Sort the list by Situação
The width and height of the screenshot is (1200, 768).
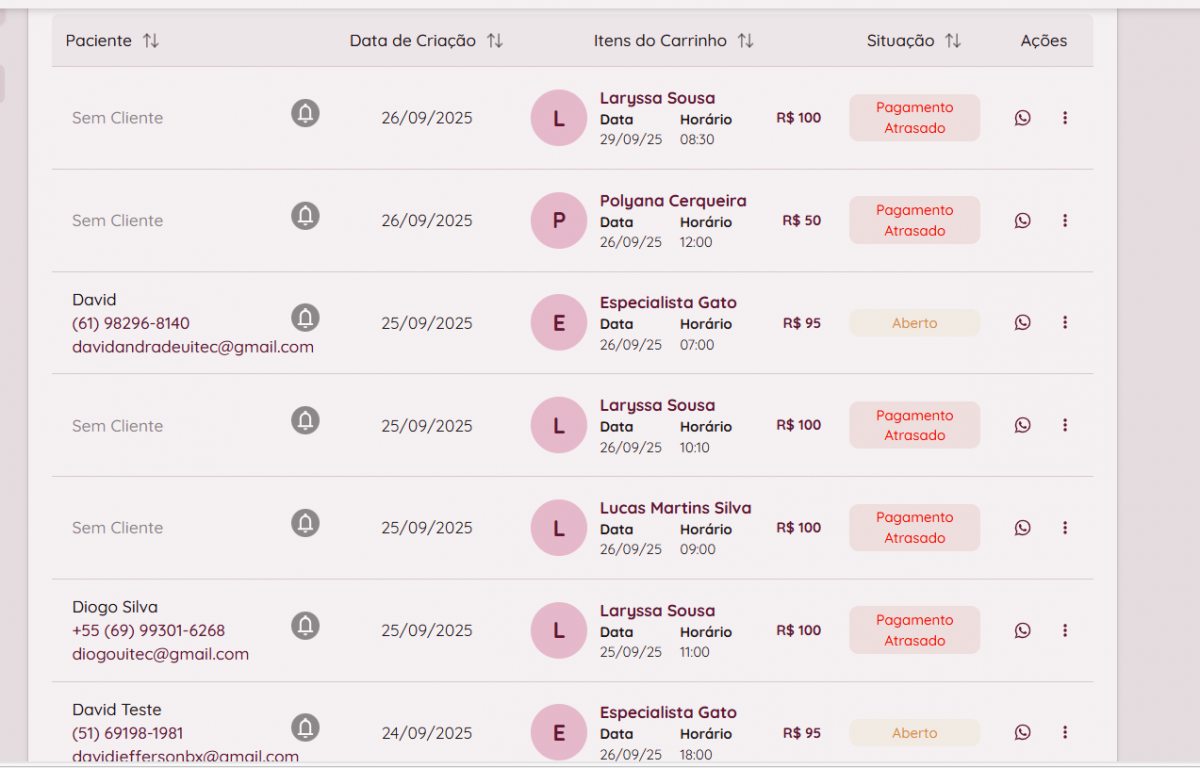click(x=953, y=41)
